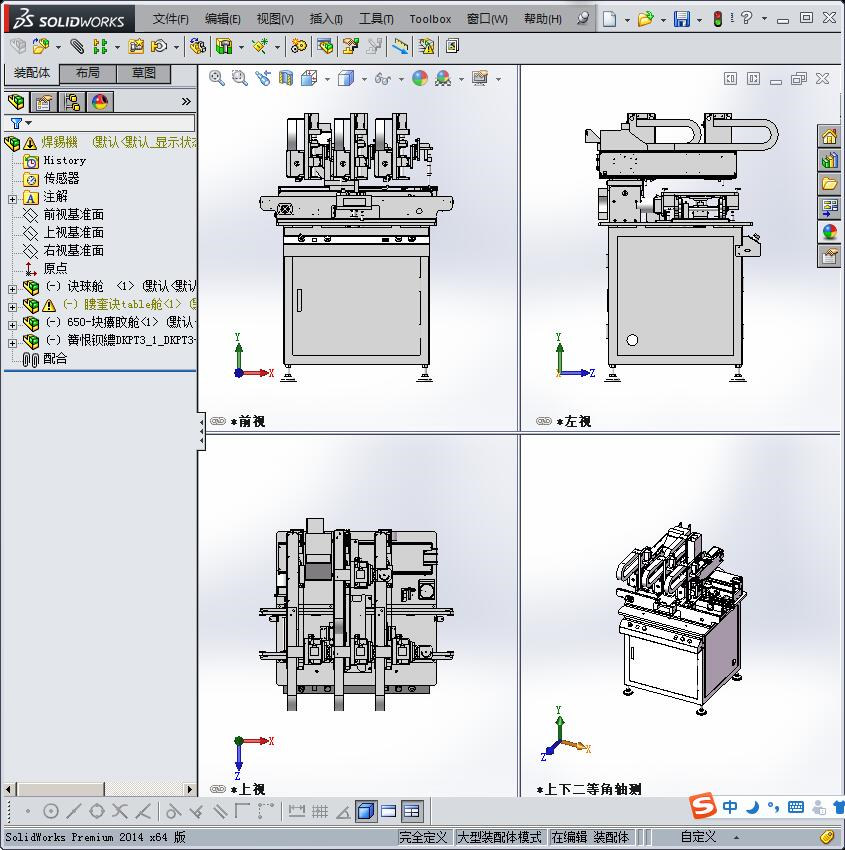Click the filter icon above the FeatureManager tree
The image size is (845, 850).
[16, 122]
